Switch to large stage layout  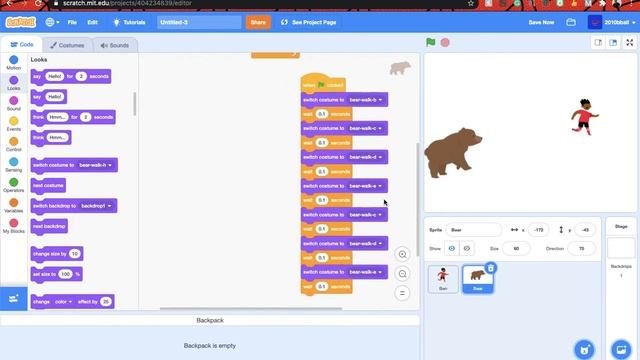[x=613, y=42]
